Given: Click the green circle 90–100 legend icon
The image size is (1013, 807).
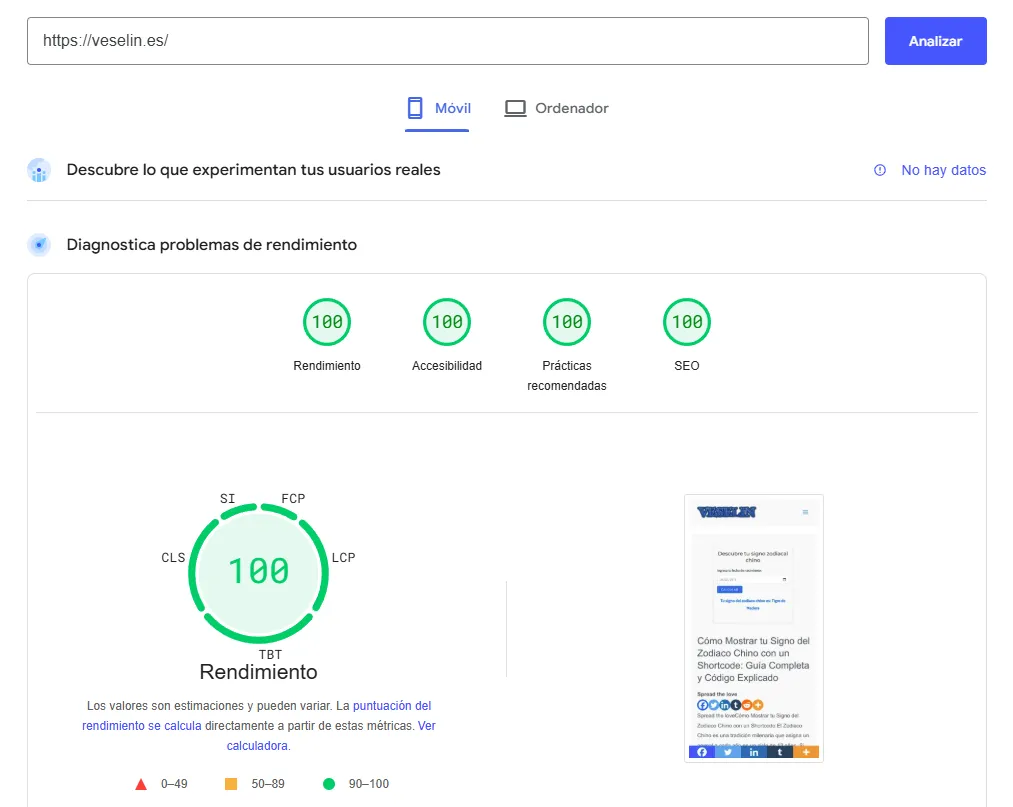Looking at the screenshot, I should 328,784.
